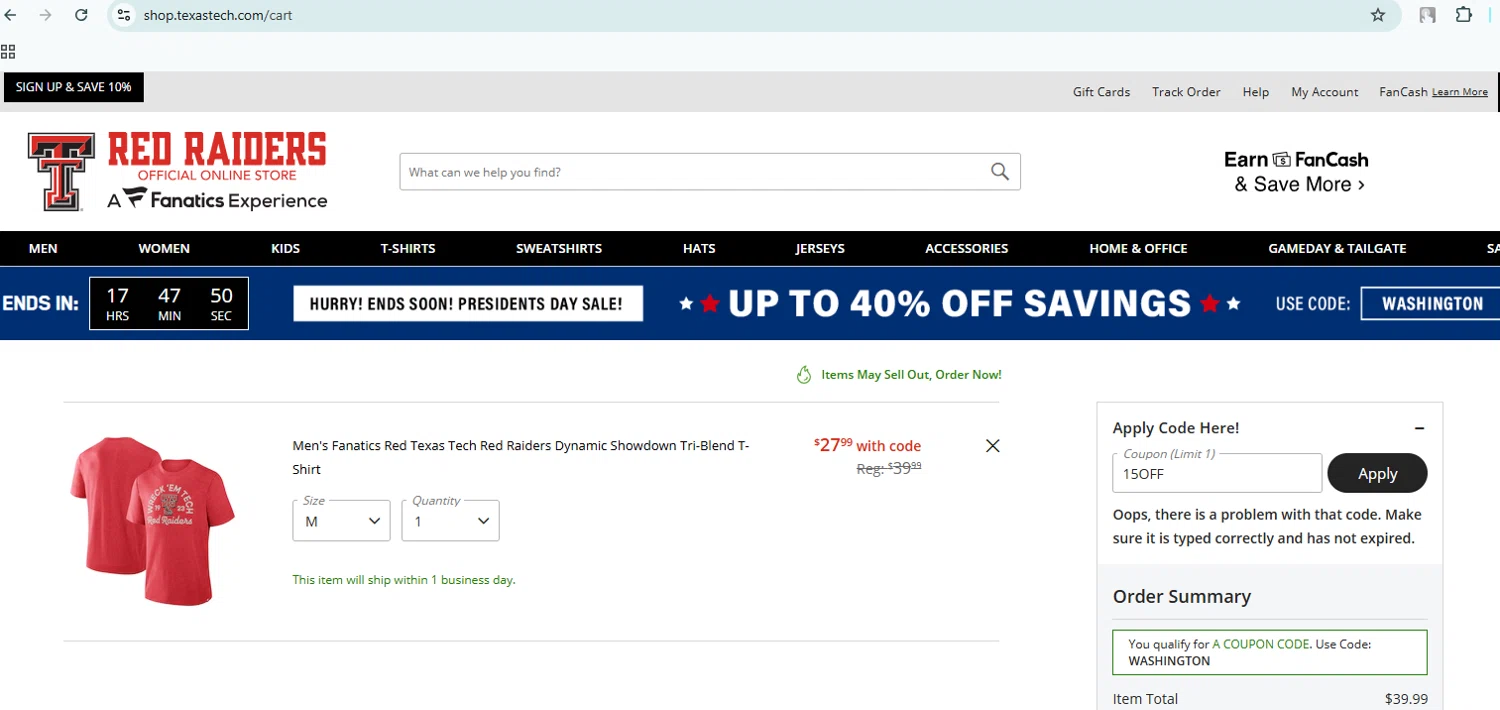Open the Gift Cards link
Viewport: 1500px width, 710px height.
click(1101, 92)
